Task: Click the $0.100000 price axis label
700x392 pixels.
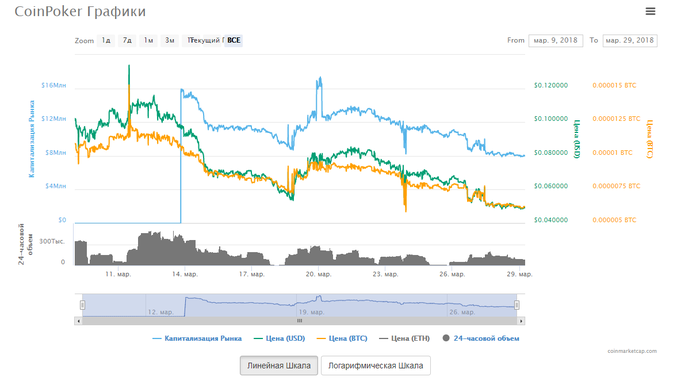Action: point(551,119)
